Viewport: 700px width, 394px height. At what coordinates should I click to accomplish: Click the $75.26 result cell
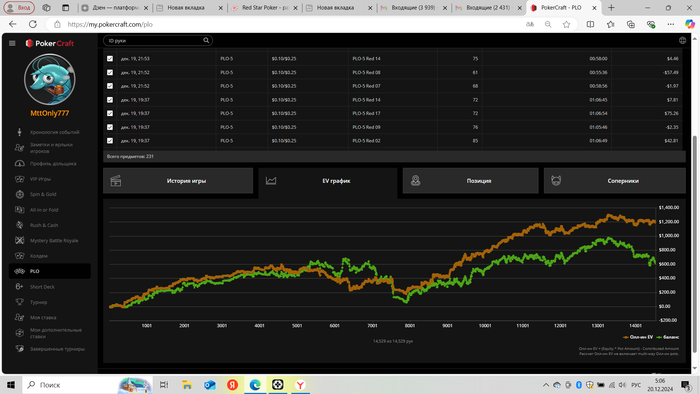(671, 113)
